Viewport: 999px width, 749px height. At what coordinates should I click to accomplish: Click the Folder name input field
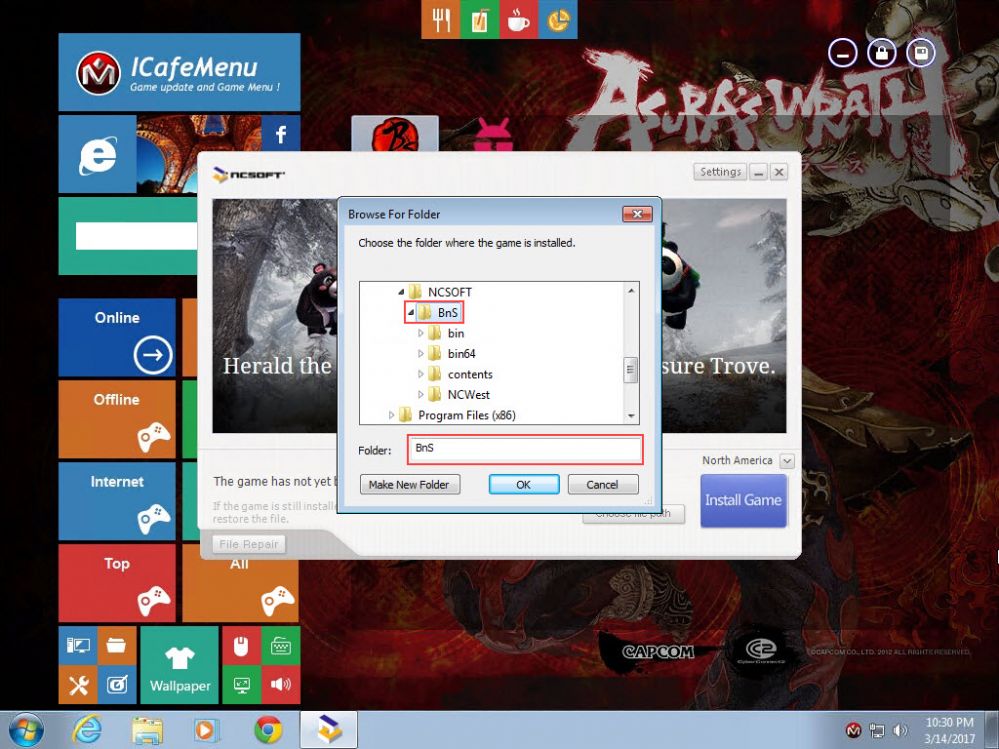tap(525, 449)
